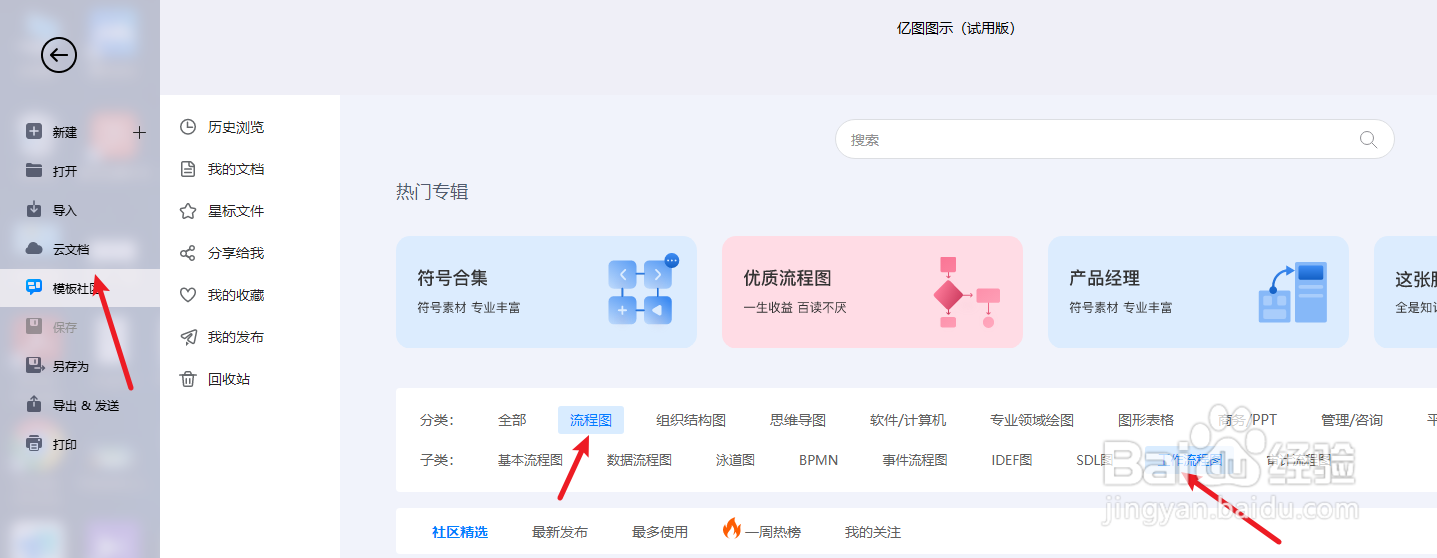Screen dimensions: 1437x558
Task: Click the flame icon by 一周热榜
Action: click(732, 529)
